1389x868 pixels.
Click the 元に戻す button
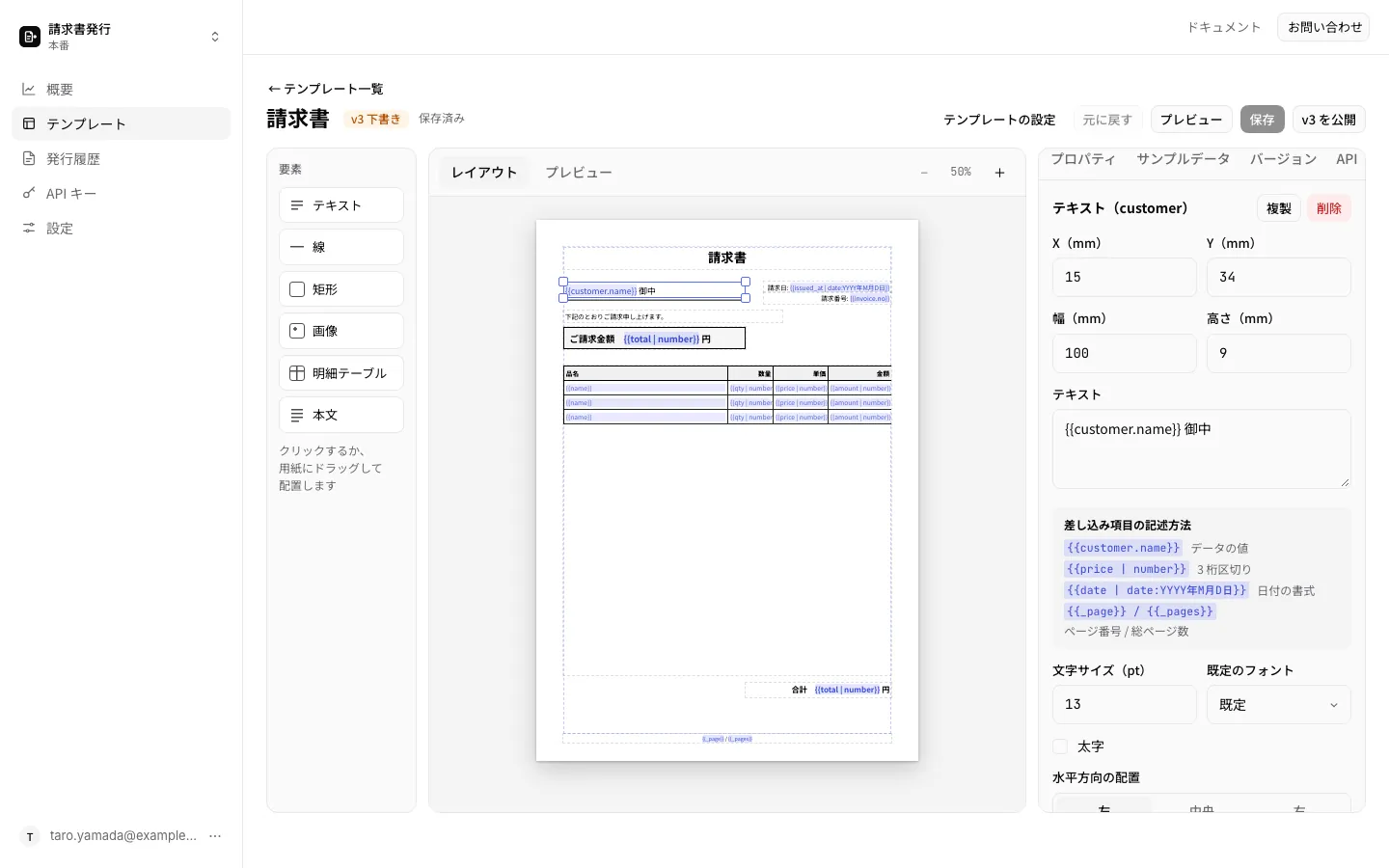pos(1107,120)
